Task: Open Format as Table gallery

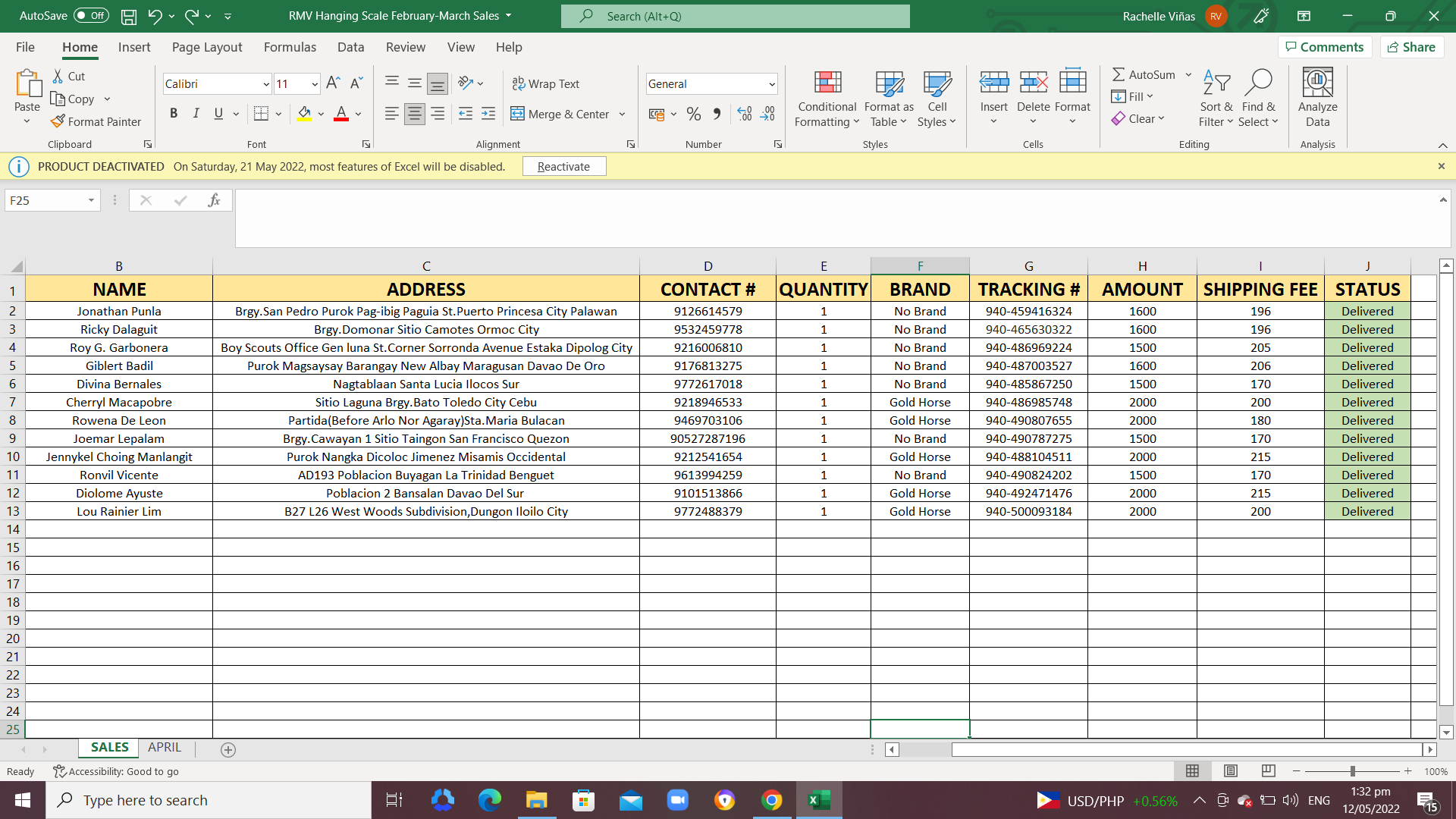Action: pos(889,99)
